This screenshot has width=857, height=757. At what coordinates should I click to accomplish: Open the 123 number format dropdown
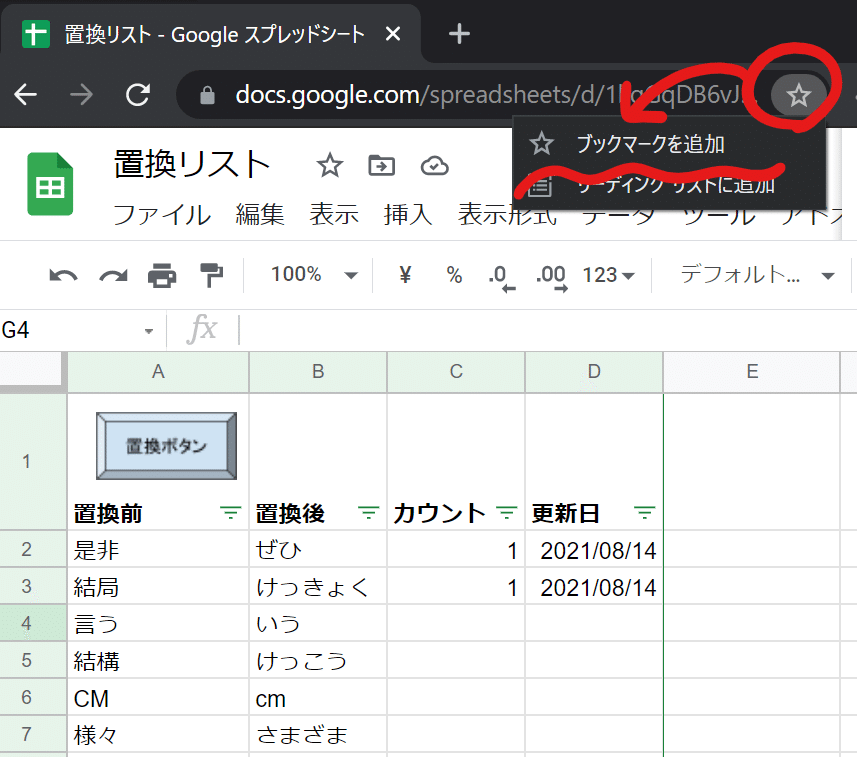click(608, 275)
